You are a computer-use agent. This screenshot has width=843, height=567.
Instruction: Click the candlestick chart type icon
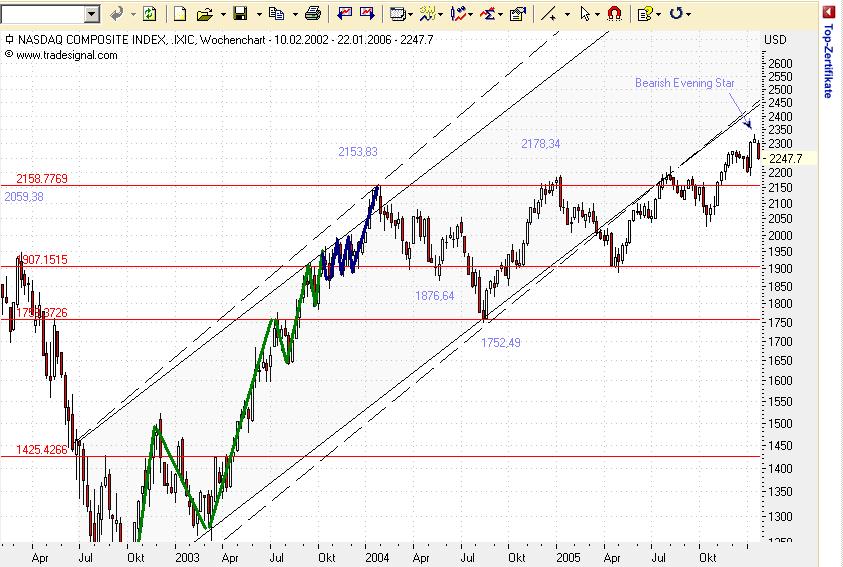tap(458, 14)
